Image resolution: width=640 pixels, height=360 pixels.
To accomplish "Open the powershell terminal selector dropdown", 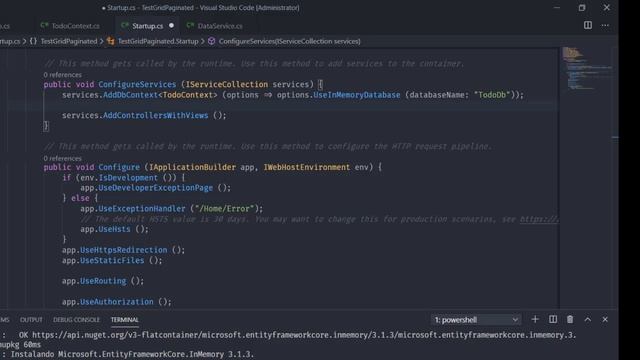I will coord(476,320).
